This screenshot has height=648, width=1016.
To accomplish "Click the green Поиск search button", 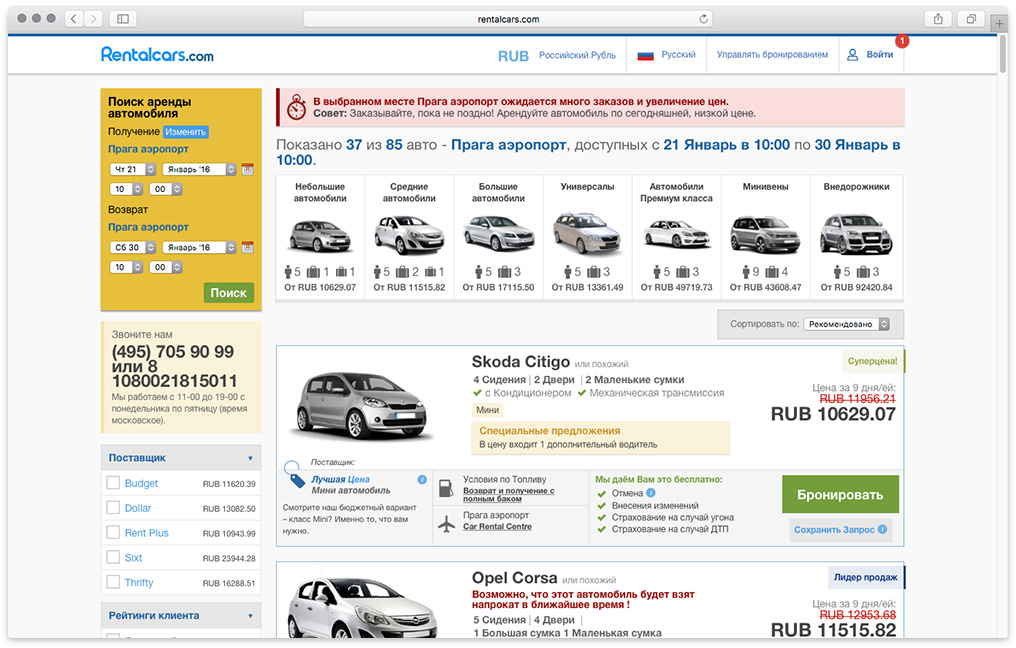I will pyautogui.click(x=228, y=292).
